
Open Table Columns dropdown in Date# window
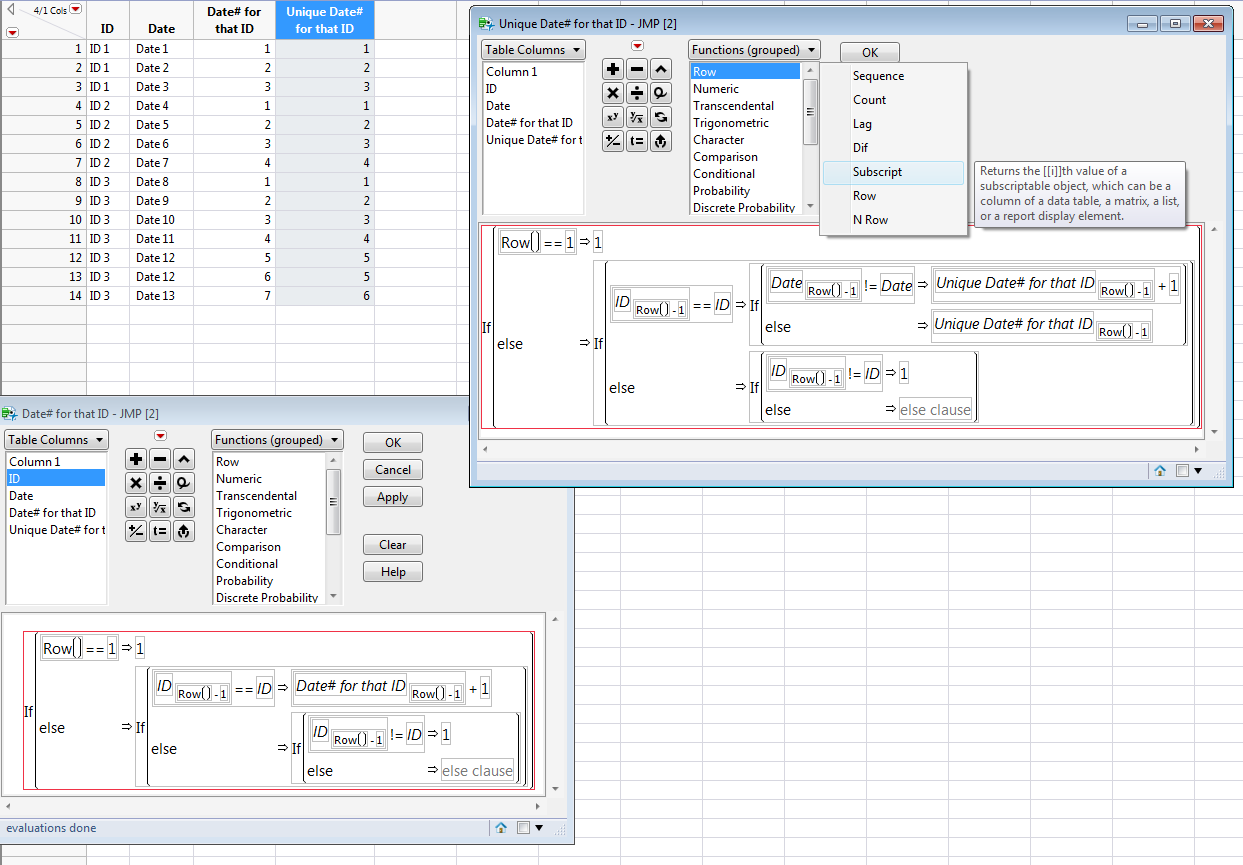(x=56, y=440)
